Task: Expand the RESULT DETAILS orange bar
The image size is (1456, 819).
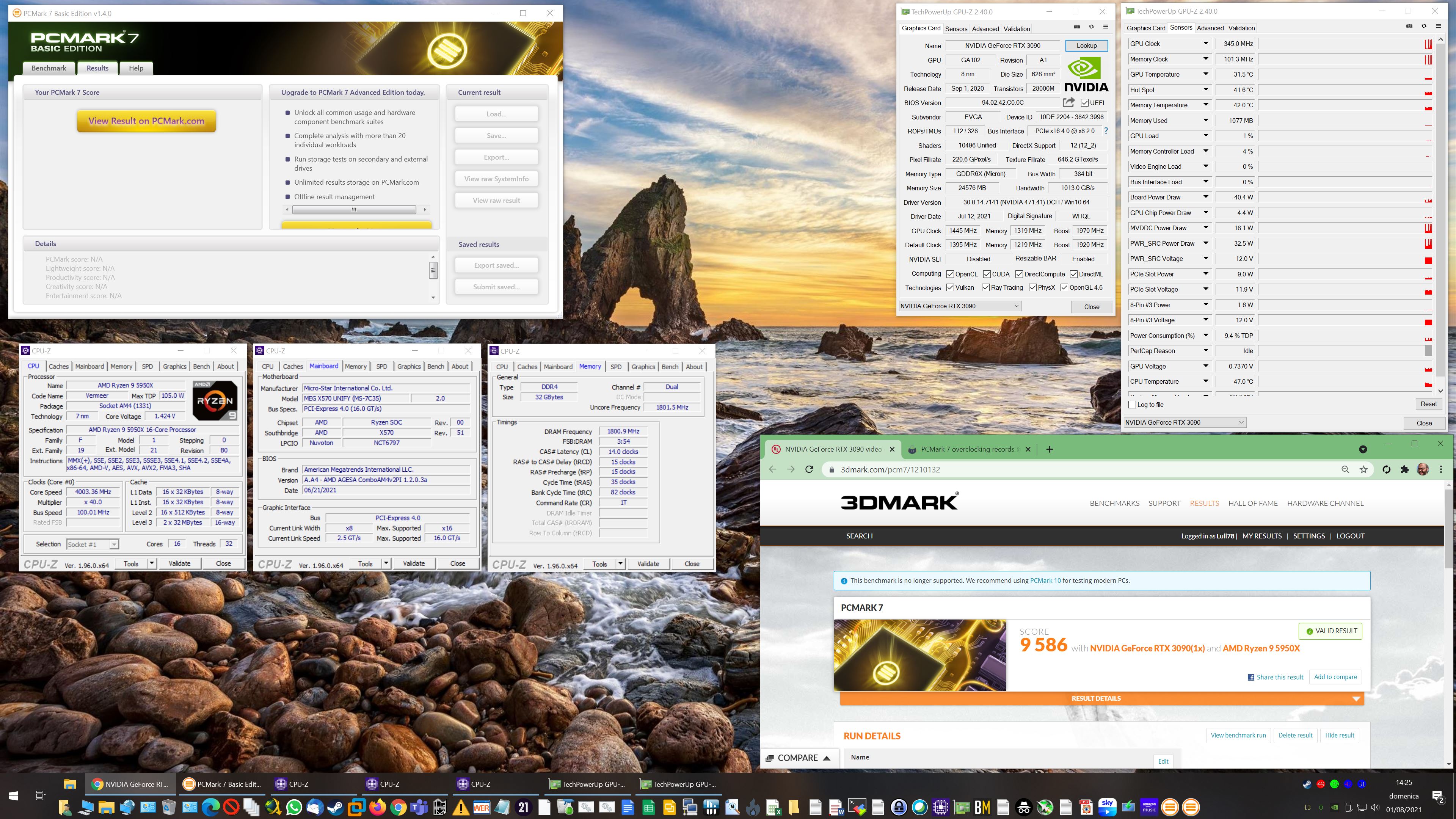Action: (x=1101, y=698)
